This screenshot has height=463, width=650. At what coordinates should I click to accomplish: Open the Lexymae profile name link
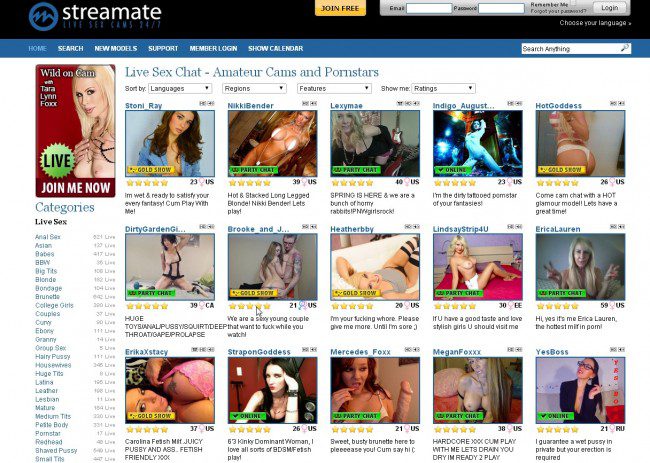[x=346, y=106]
